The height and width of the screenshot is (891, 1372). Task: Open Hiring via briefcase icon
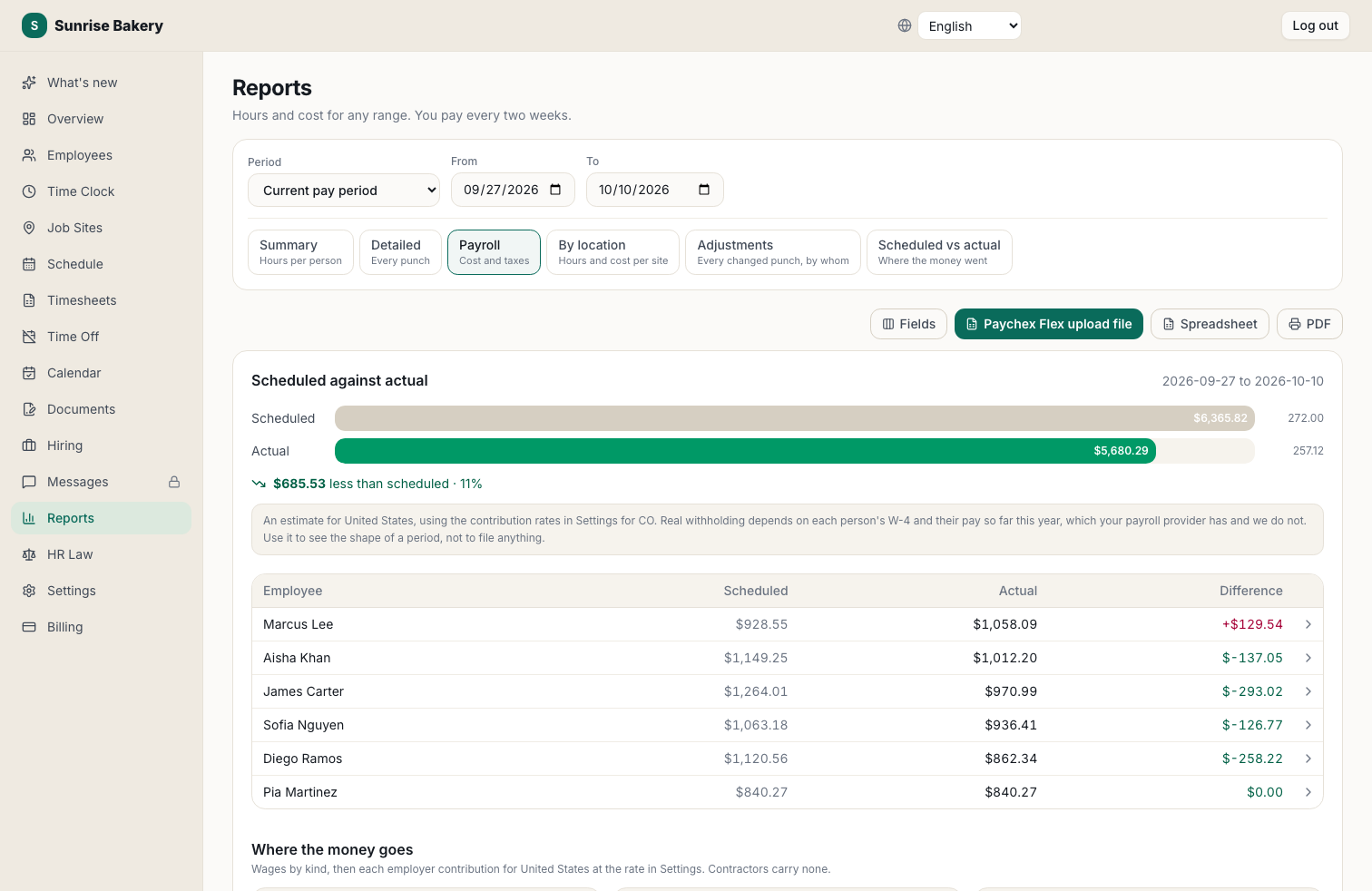click(29, 445)
